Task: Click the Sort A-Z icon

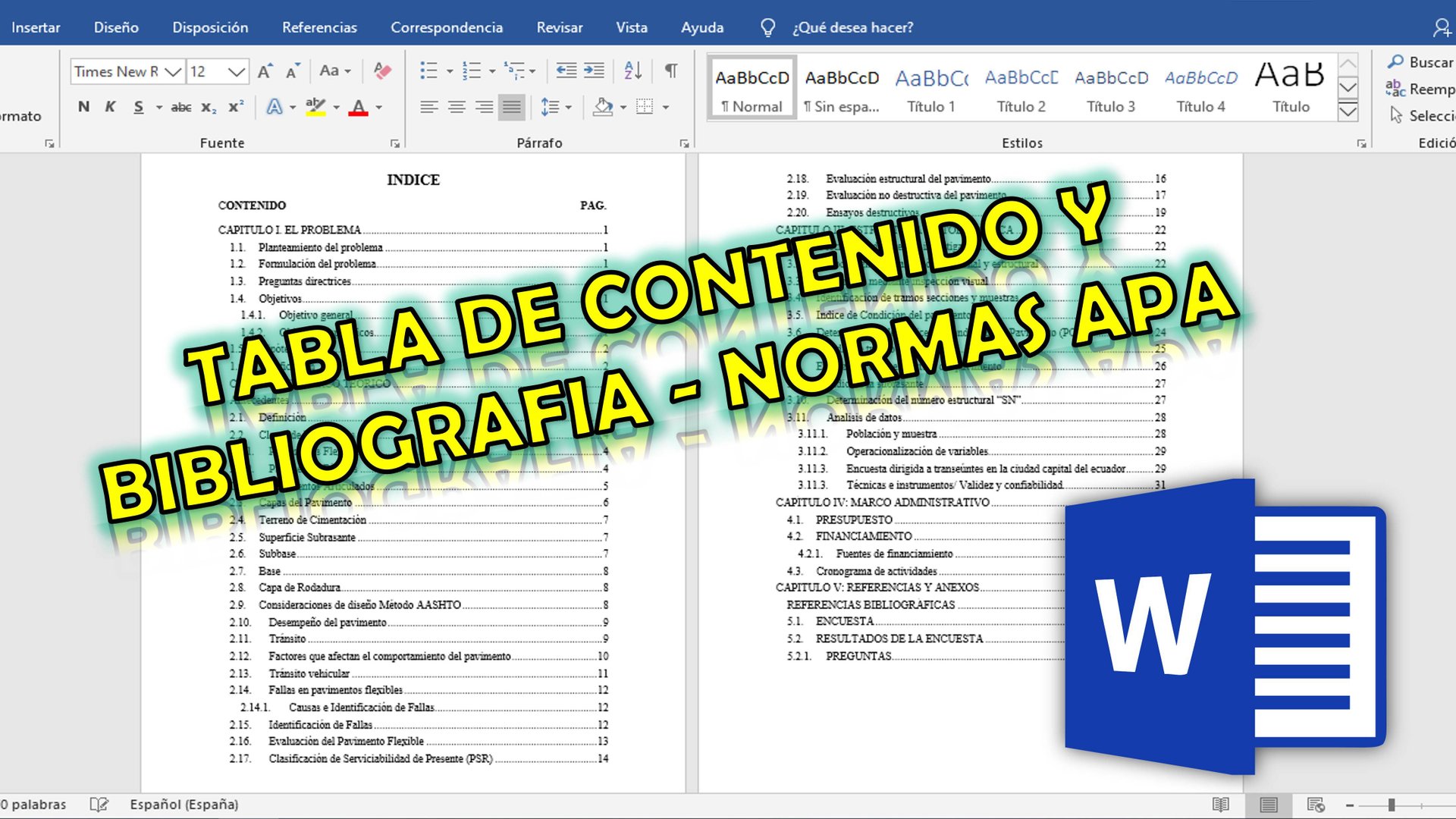Action: tap(632, 71)
